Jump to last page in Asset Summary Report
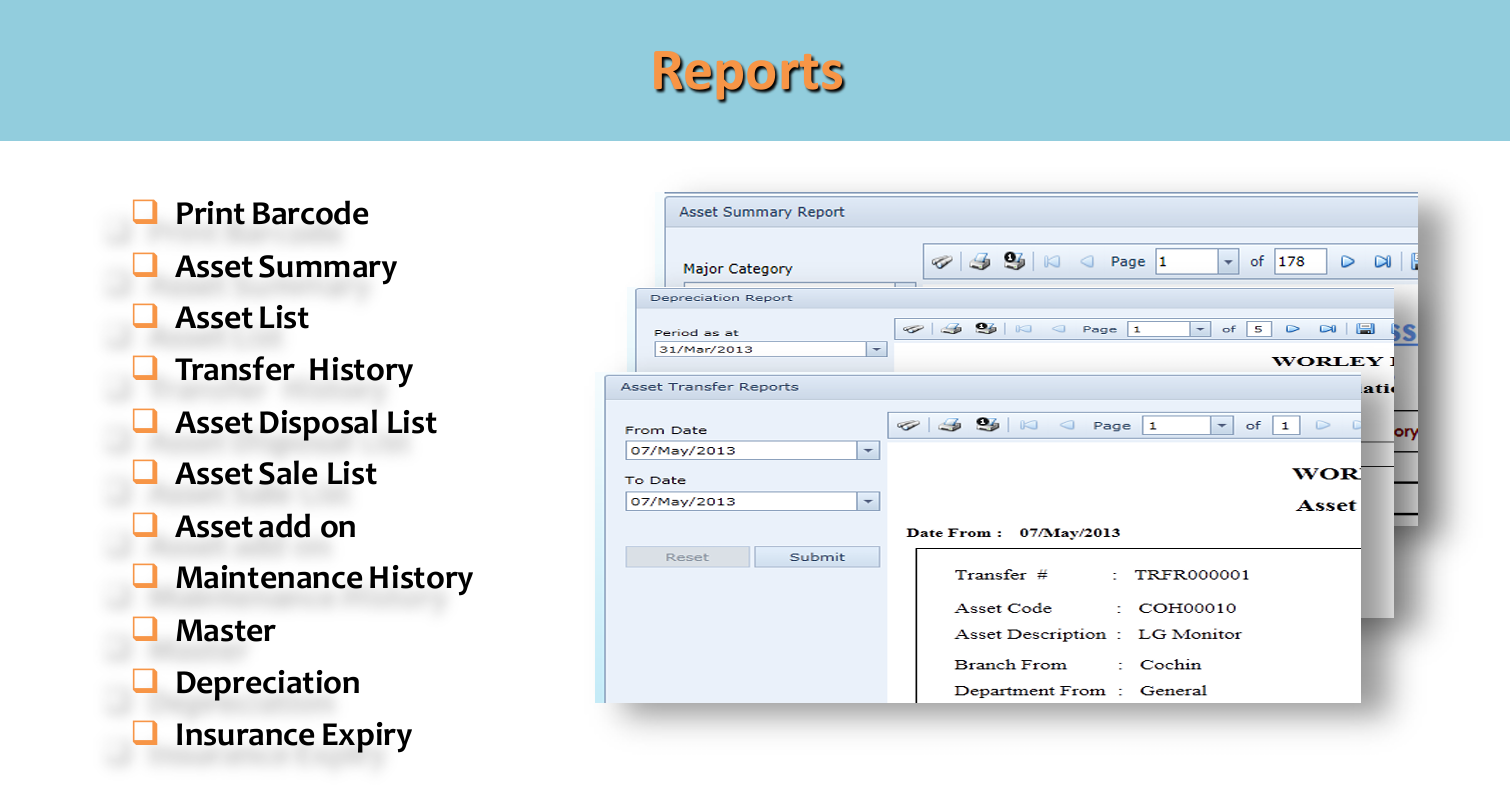 1382,262
